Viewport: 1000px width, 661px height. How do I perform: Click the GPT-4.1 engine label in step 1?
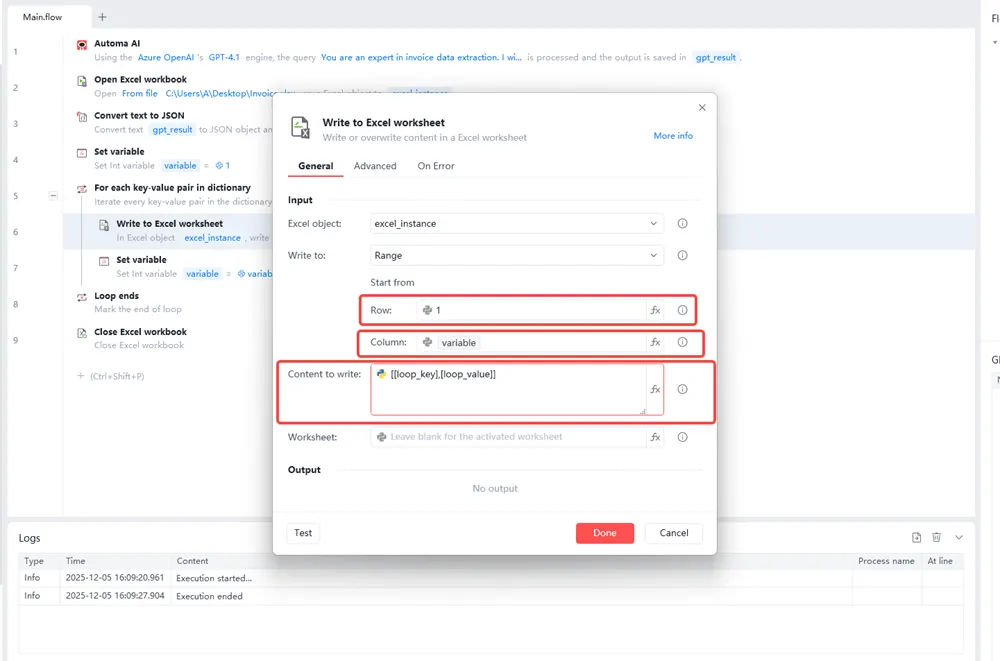224,57
